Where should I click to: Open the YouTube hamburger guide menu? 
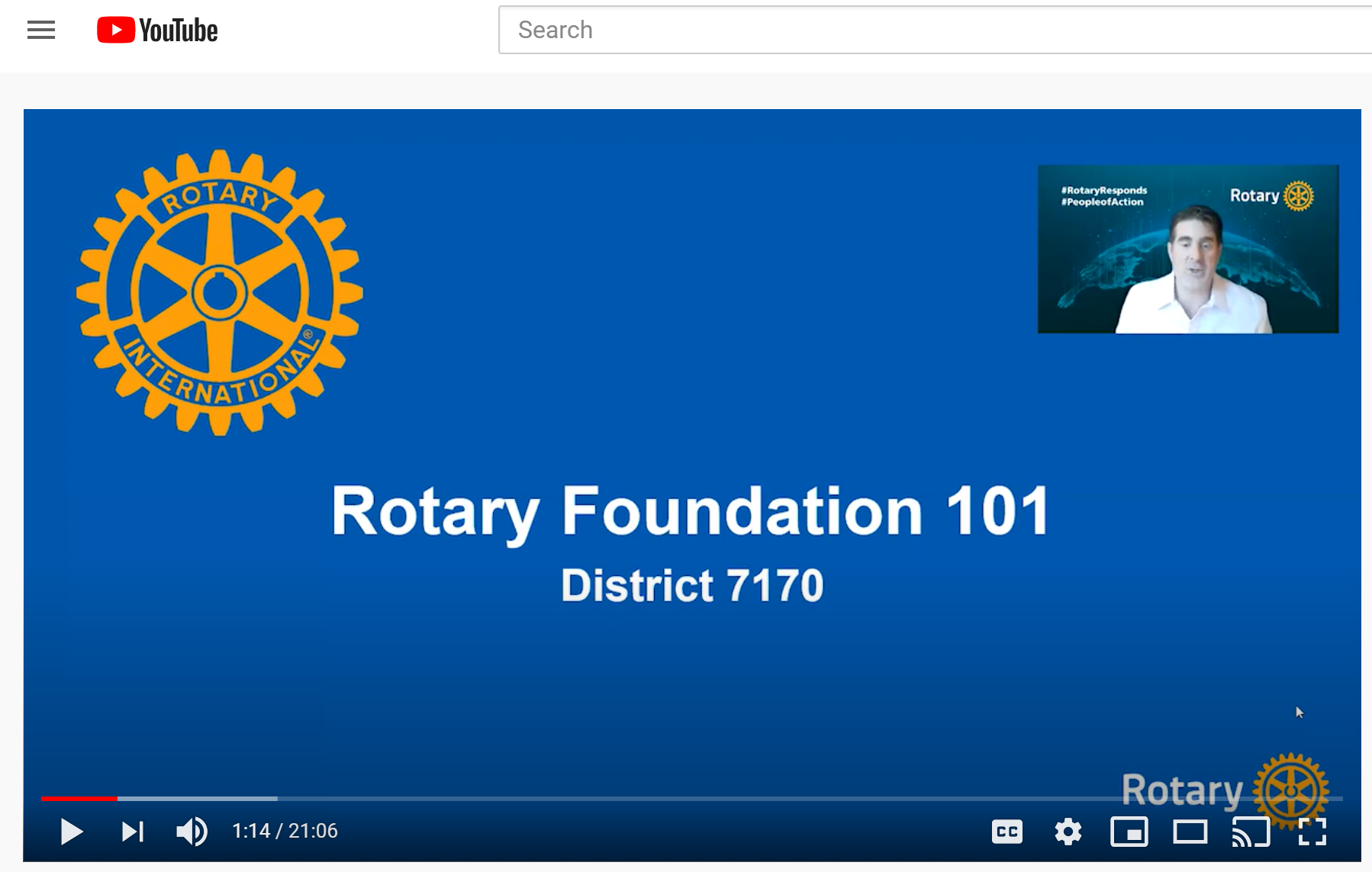tap(41, 31)
